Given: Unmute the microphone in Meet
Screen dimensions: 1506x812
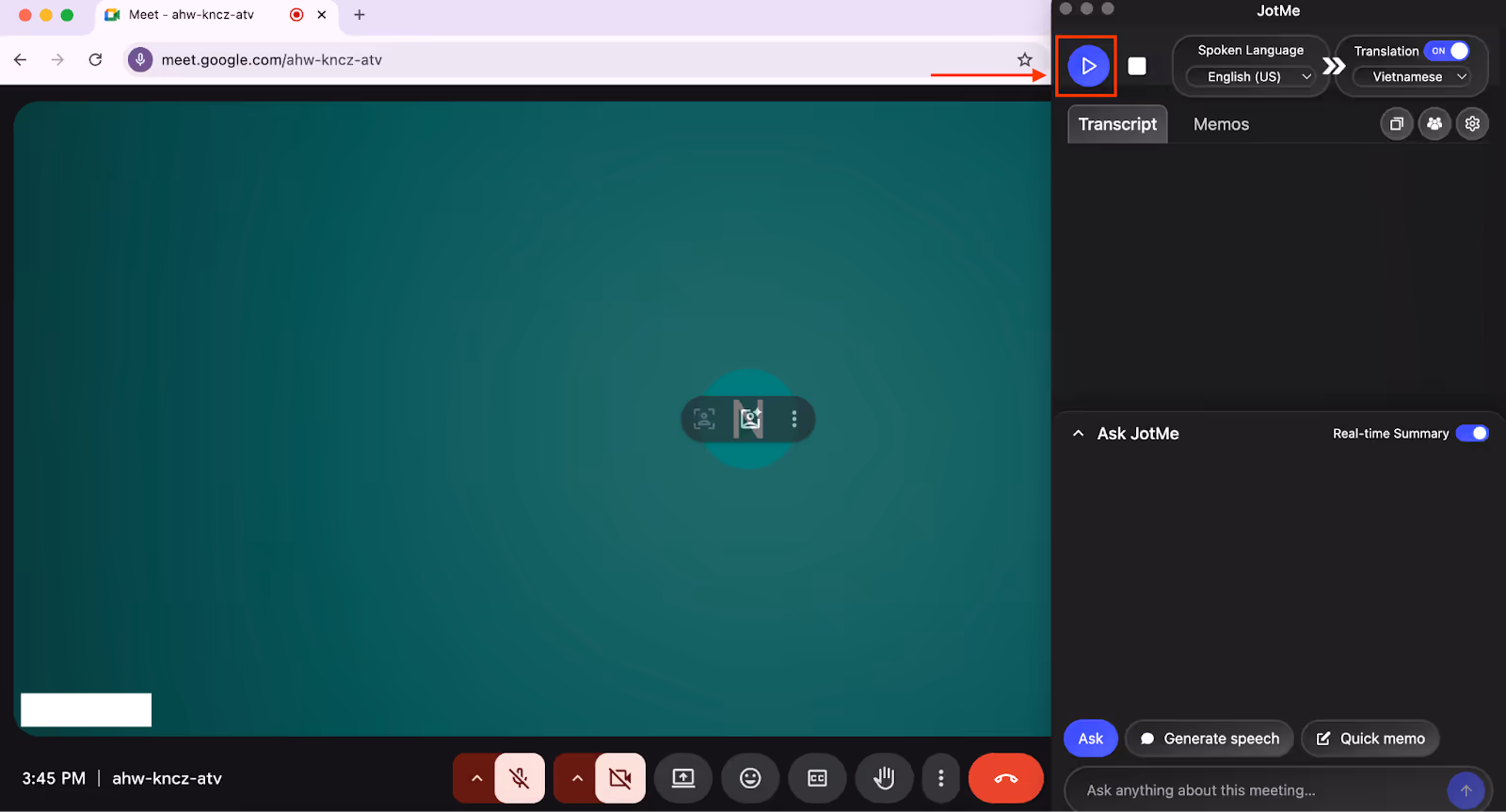Looking at the screenshot, I should click(520, 778).
